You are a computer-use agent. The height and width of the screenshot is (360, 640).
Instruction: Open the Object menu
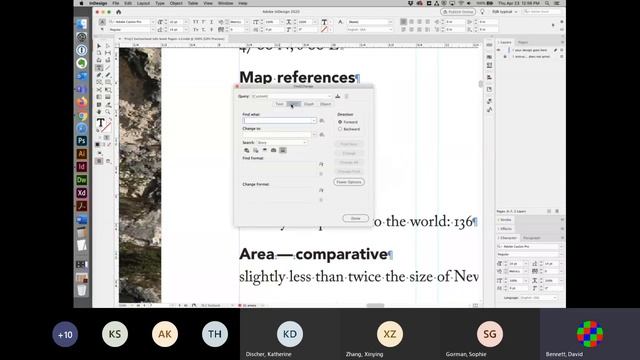point(176,3)
